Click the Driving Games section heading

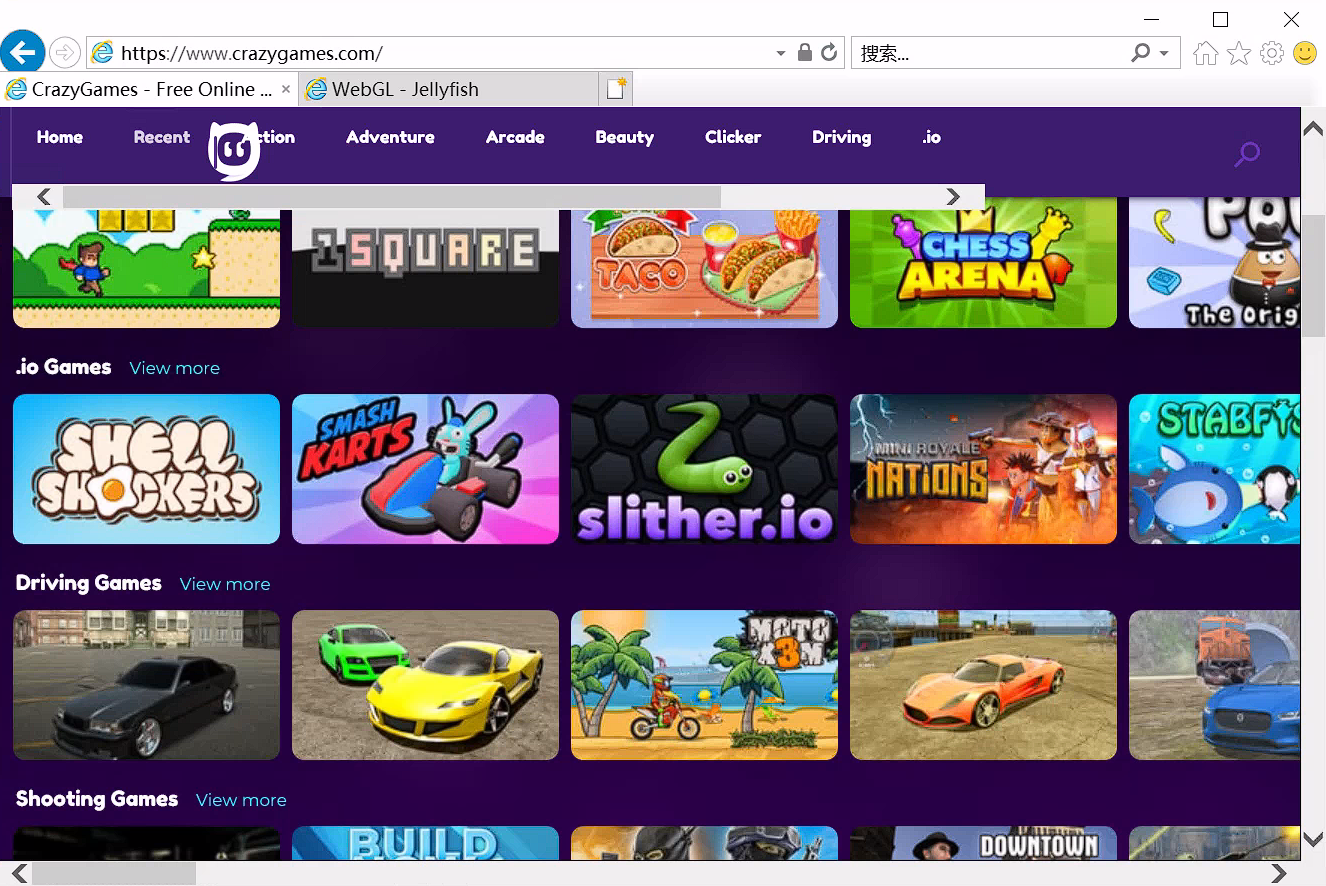[89, 583]
